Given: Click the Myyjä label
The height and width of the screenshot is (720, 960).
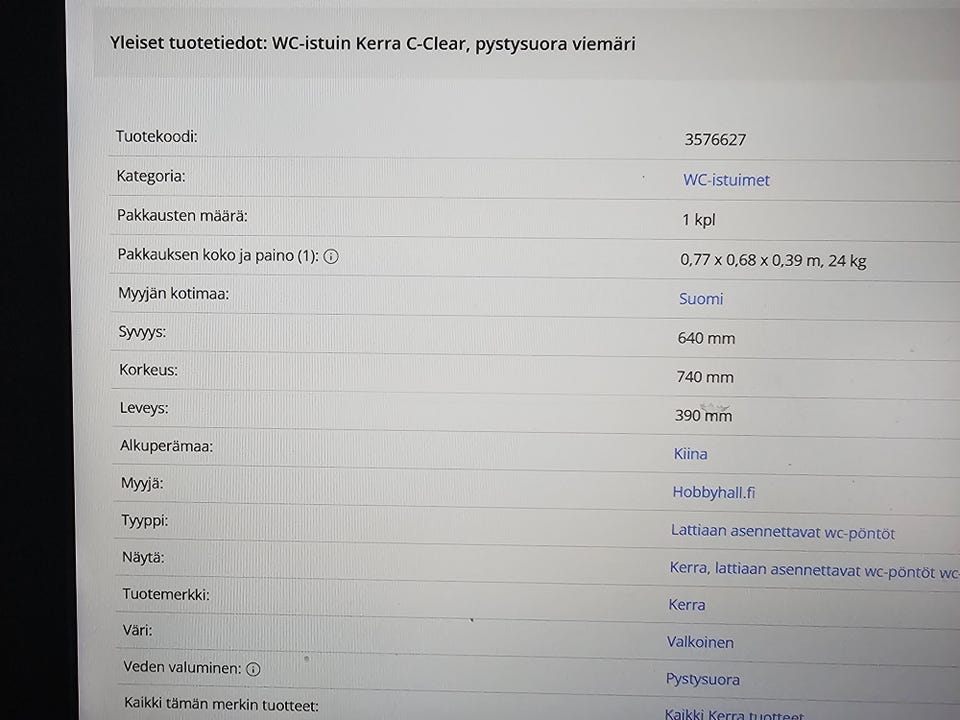Looking at the screenshot, I should (x=142, y=484).
